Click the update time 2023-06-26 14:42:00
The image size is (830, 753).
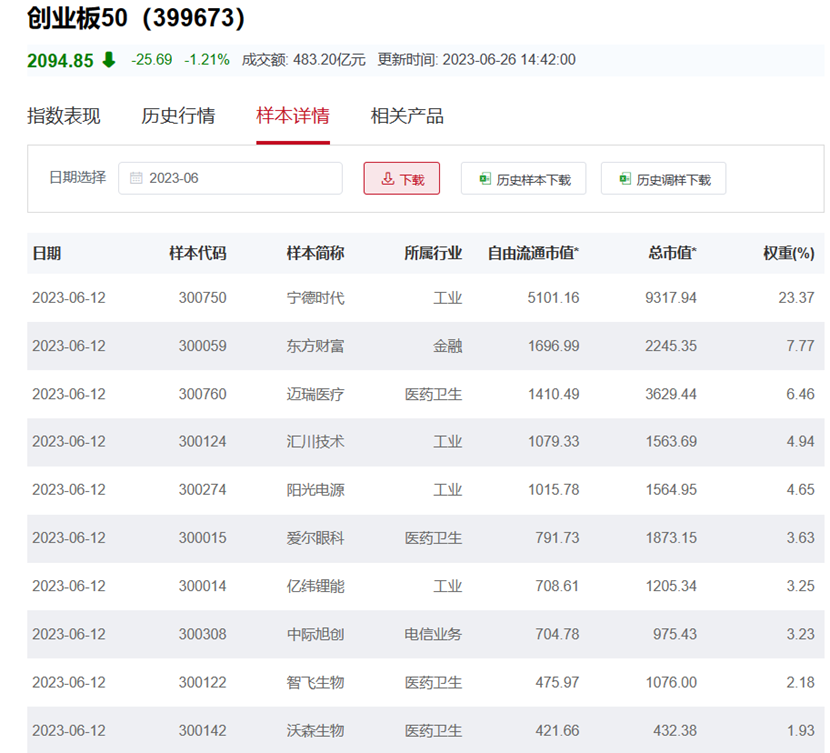point(509,60)
